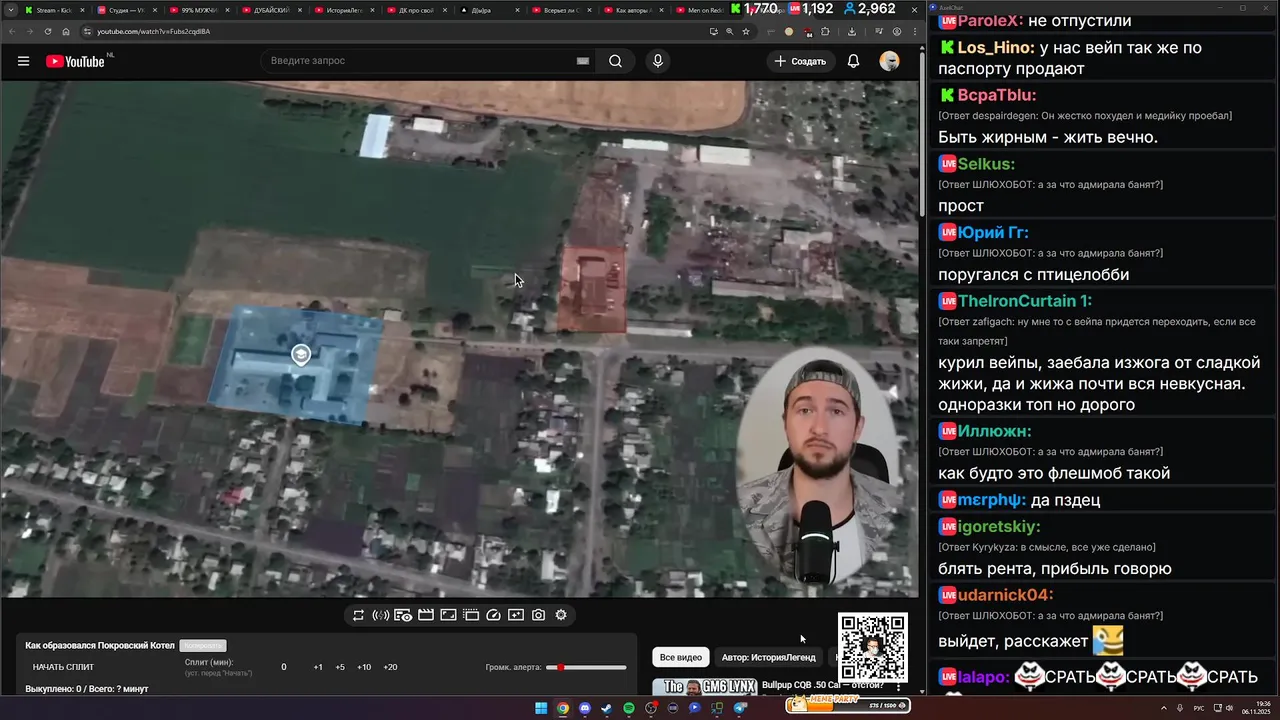Viewport: 1280px width, 720px height.
Task: Open the browser extensions puzzle icon
Action: tap(825, 31)
